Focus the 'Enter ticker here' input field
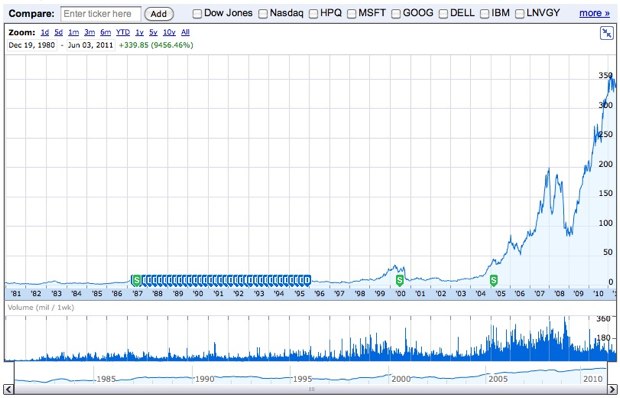The image size is (620, 398). (101, 14)
